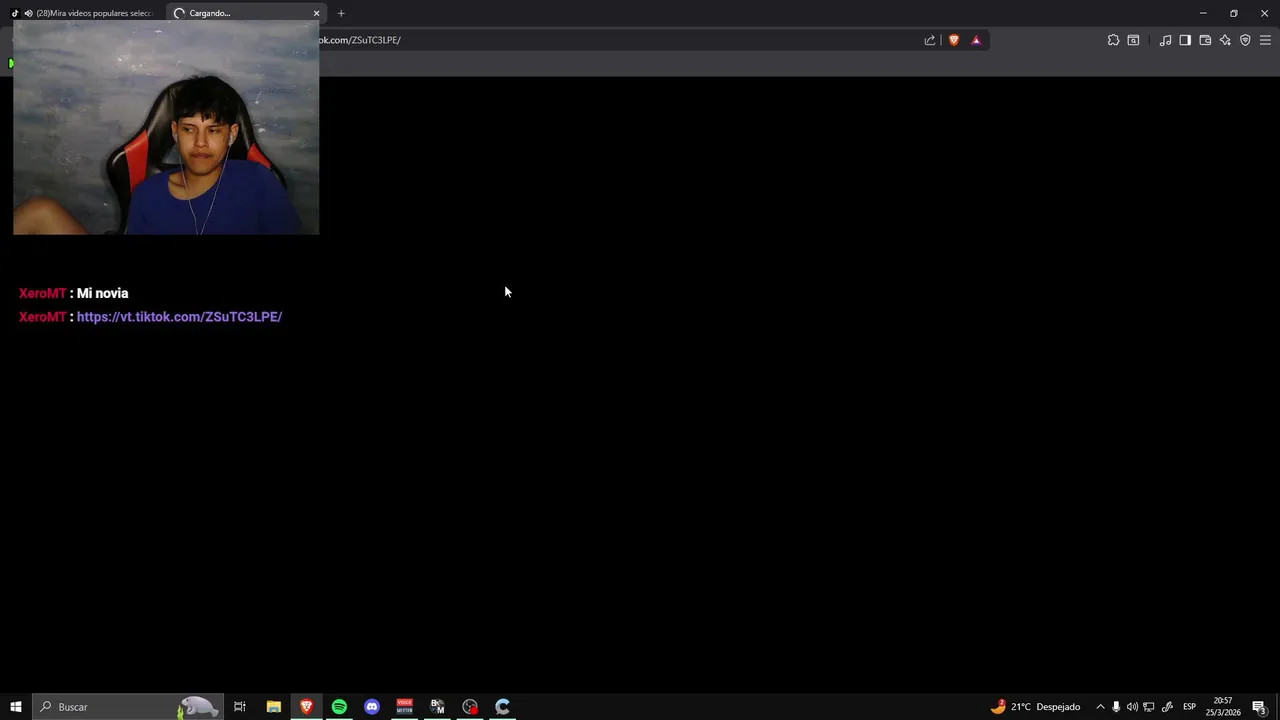Open the BM app taskbar icon
Image resolution: width=1280 pixels, height=720 pixels.
[x=437, y=707]
